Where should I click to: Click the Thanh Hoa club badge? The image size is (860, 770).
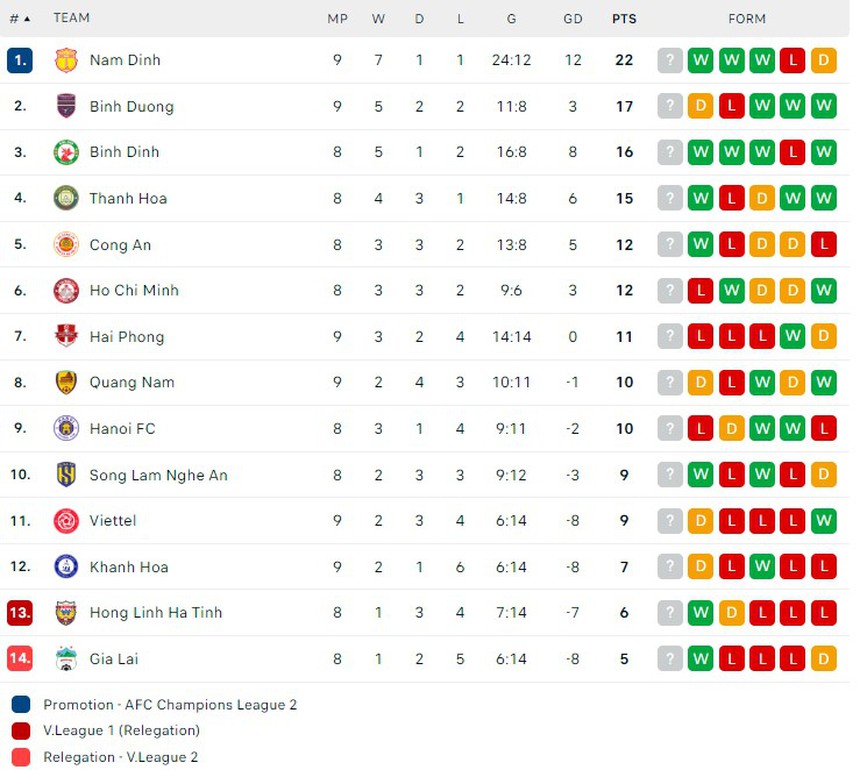tap(66, 198)
